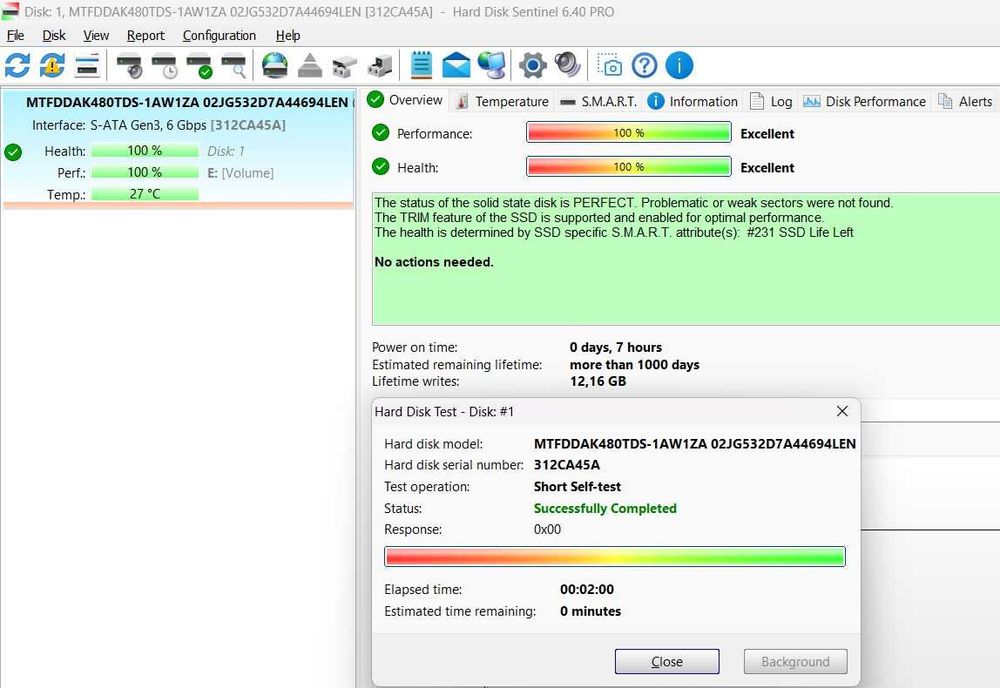Click the 'No actions needed.' status text

(434, 262)
